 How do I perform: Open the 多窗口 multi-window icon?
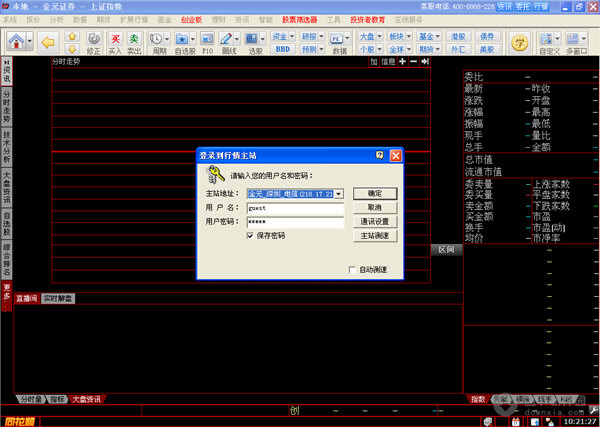[x=572, y=39]
